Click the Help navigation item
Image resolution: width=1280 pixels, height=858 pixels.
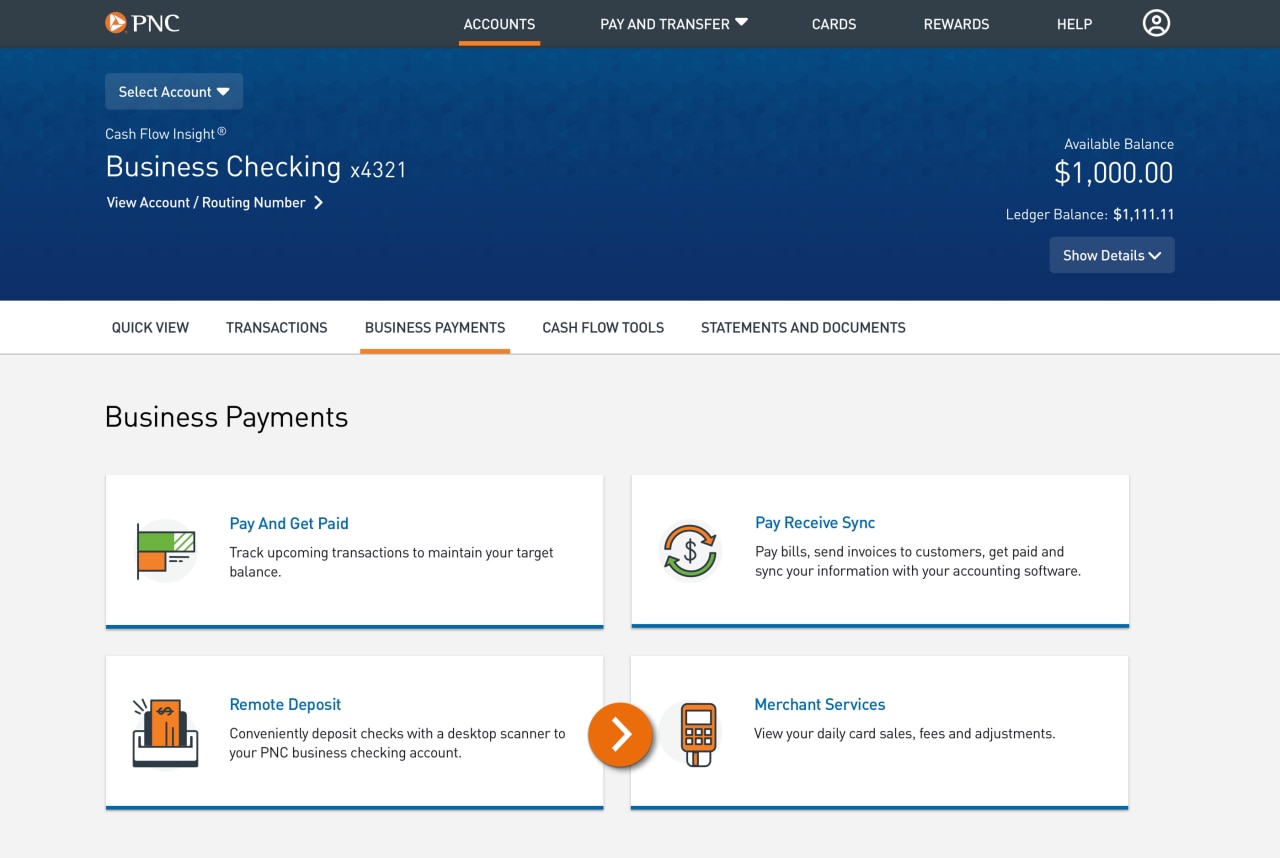point(1074,23)
